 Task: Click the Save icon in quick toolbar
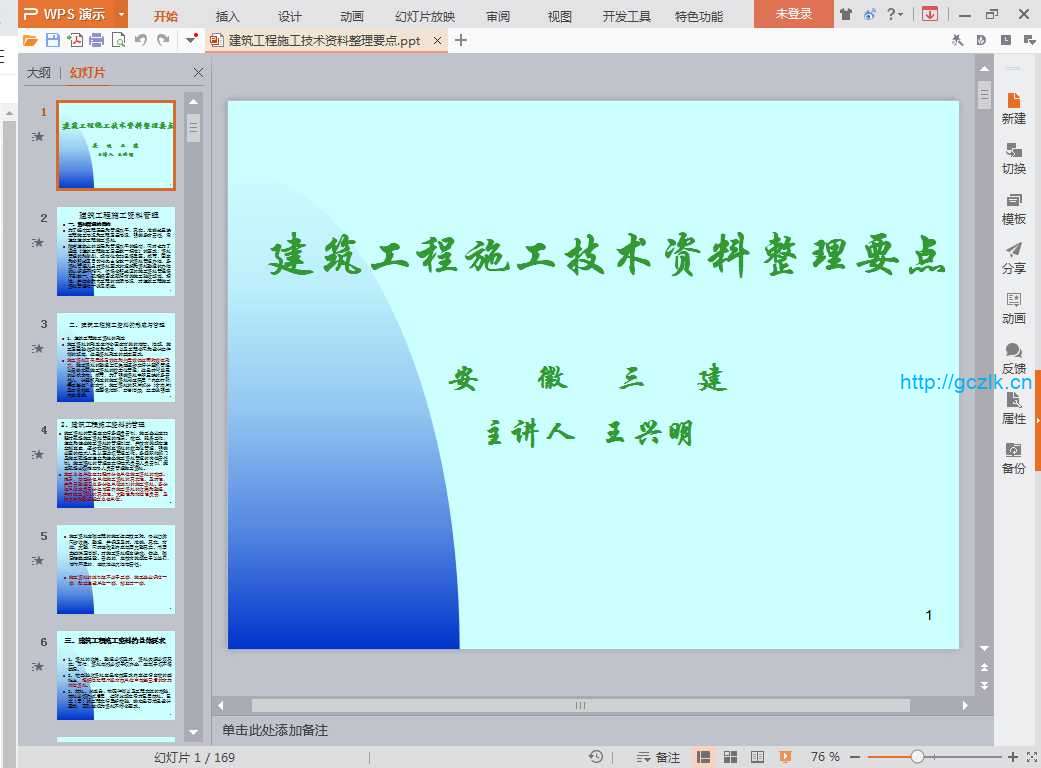click(53, 40)
